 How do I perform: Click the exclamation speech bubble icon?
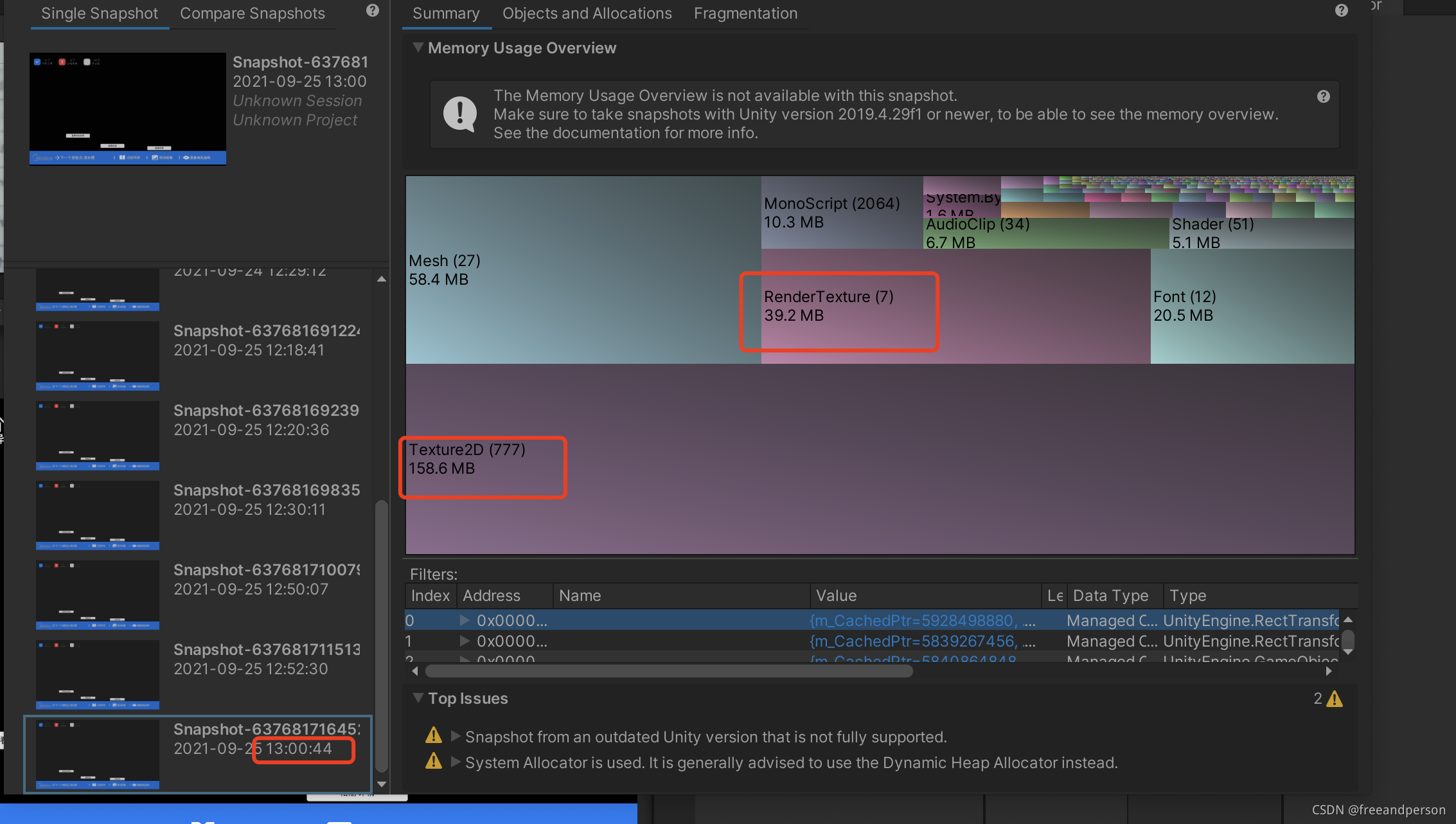point(460,114)
